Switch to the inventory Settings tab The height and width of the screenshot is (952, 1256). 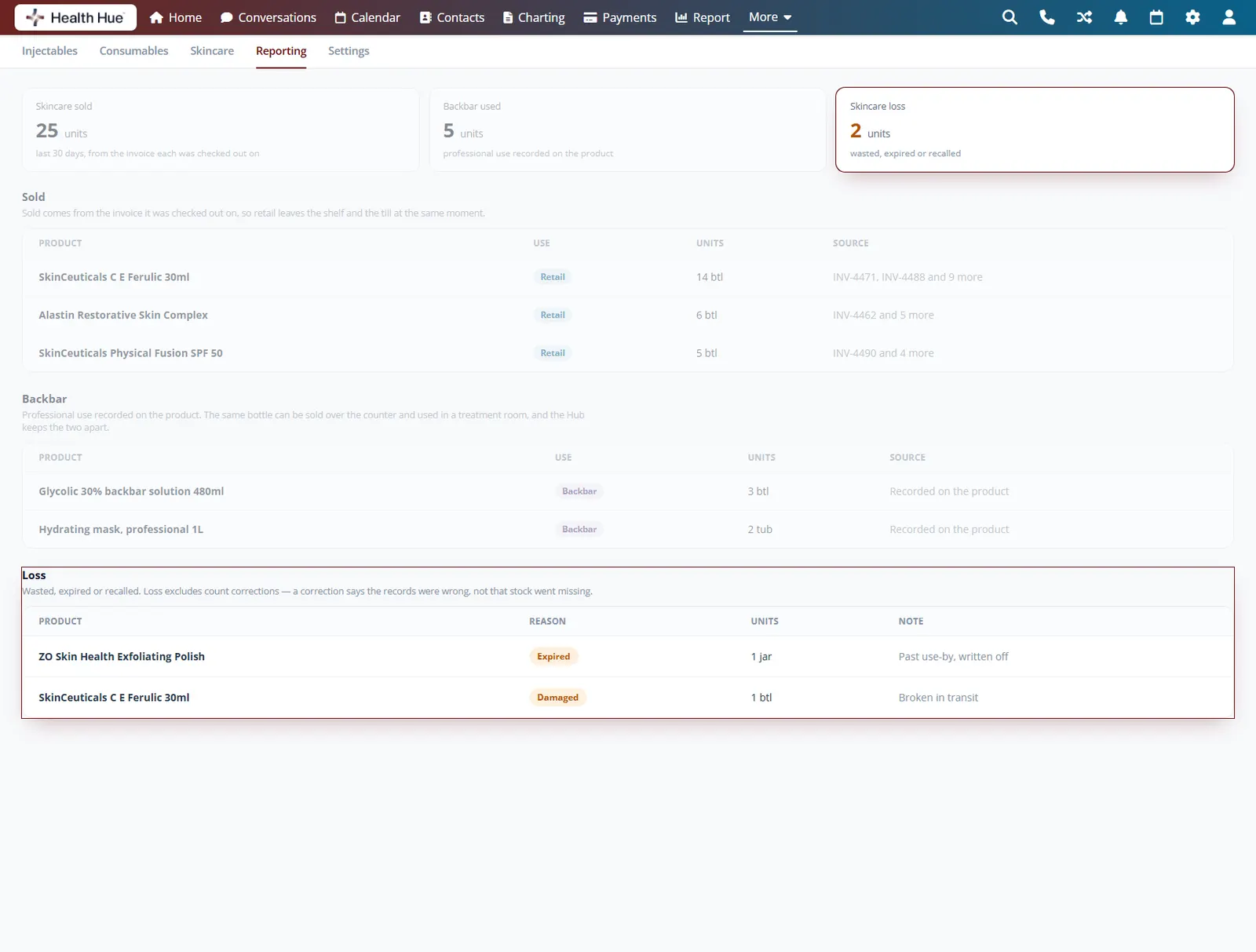[x=349, y=51]
